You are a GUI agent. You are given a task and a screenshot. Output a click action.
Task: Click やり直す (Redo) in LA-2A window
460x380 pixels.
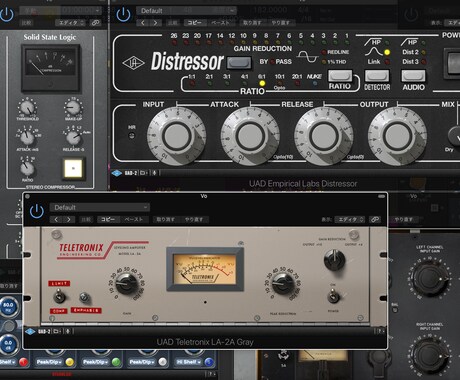(x=194, y=219)
